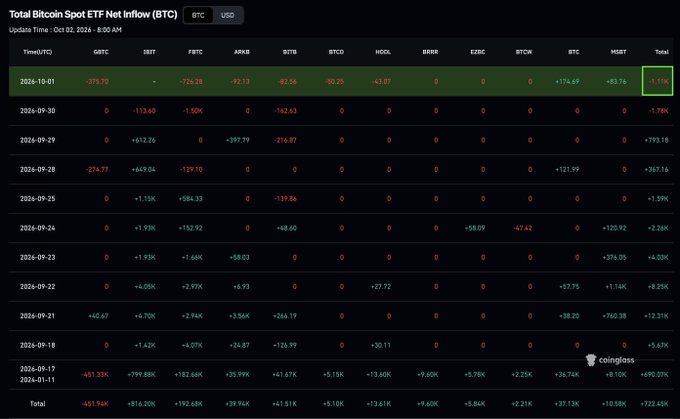Click the +793.18 total value

[x=657, y=141]
